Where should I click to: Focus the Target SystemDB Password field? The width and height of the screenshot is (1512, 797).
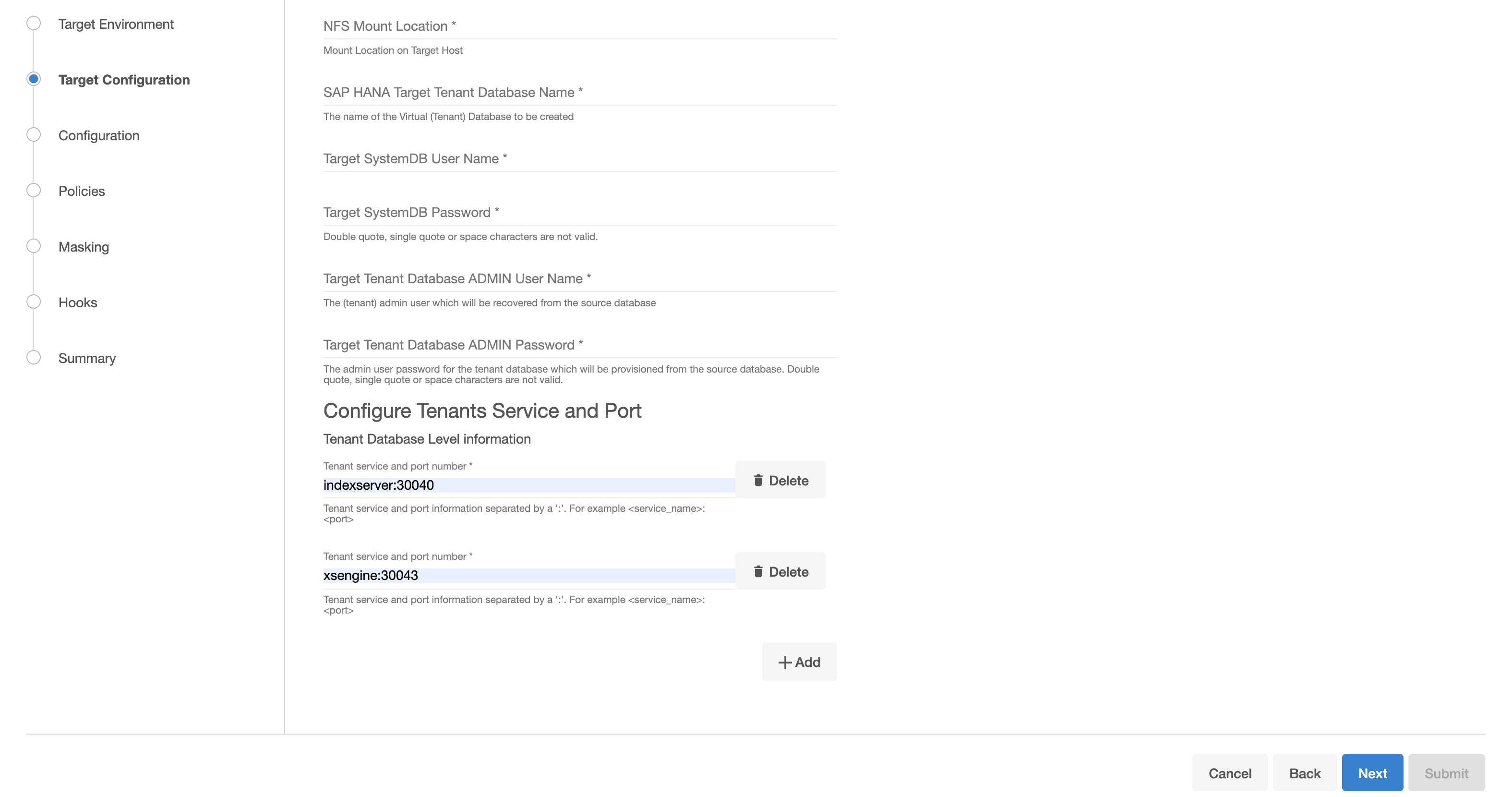tap(579, 213)
